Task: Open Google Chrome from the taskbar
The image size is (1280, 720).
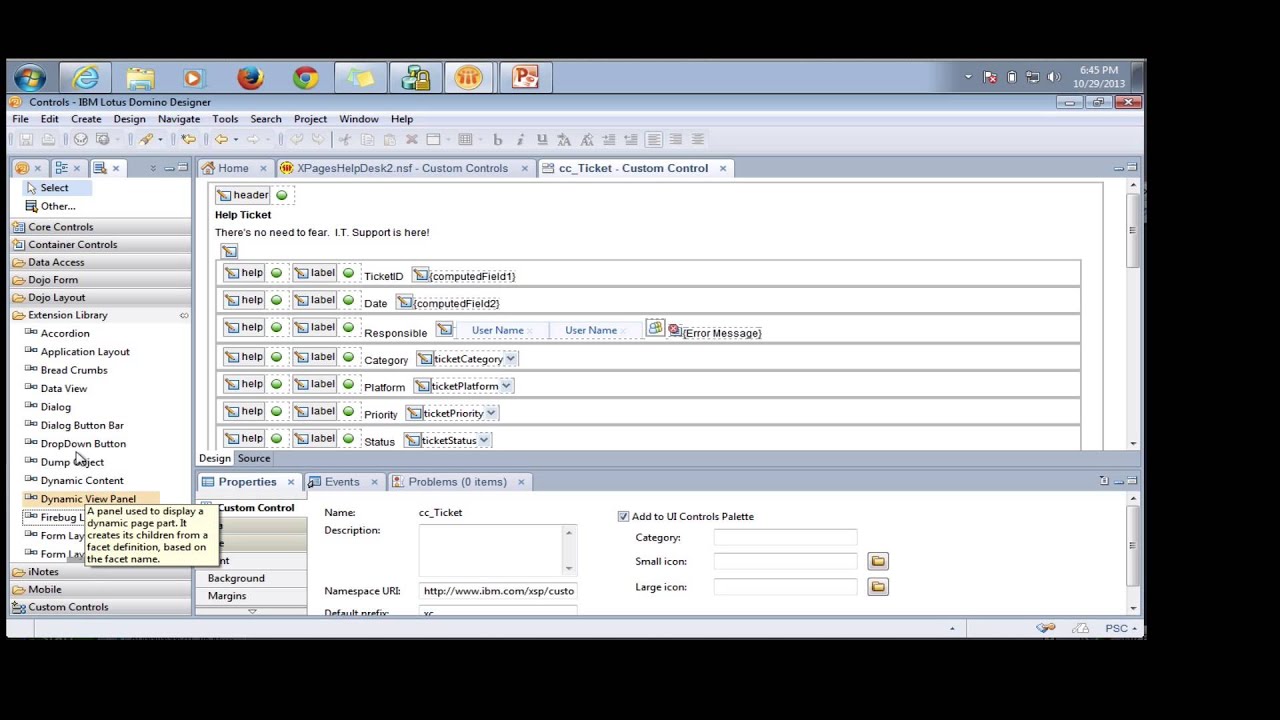Action: point(305,78)
